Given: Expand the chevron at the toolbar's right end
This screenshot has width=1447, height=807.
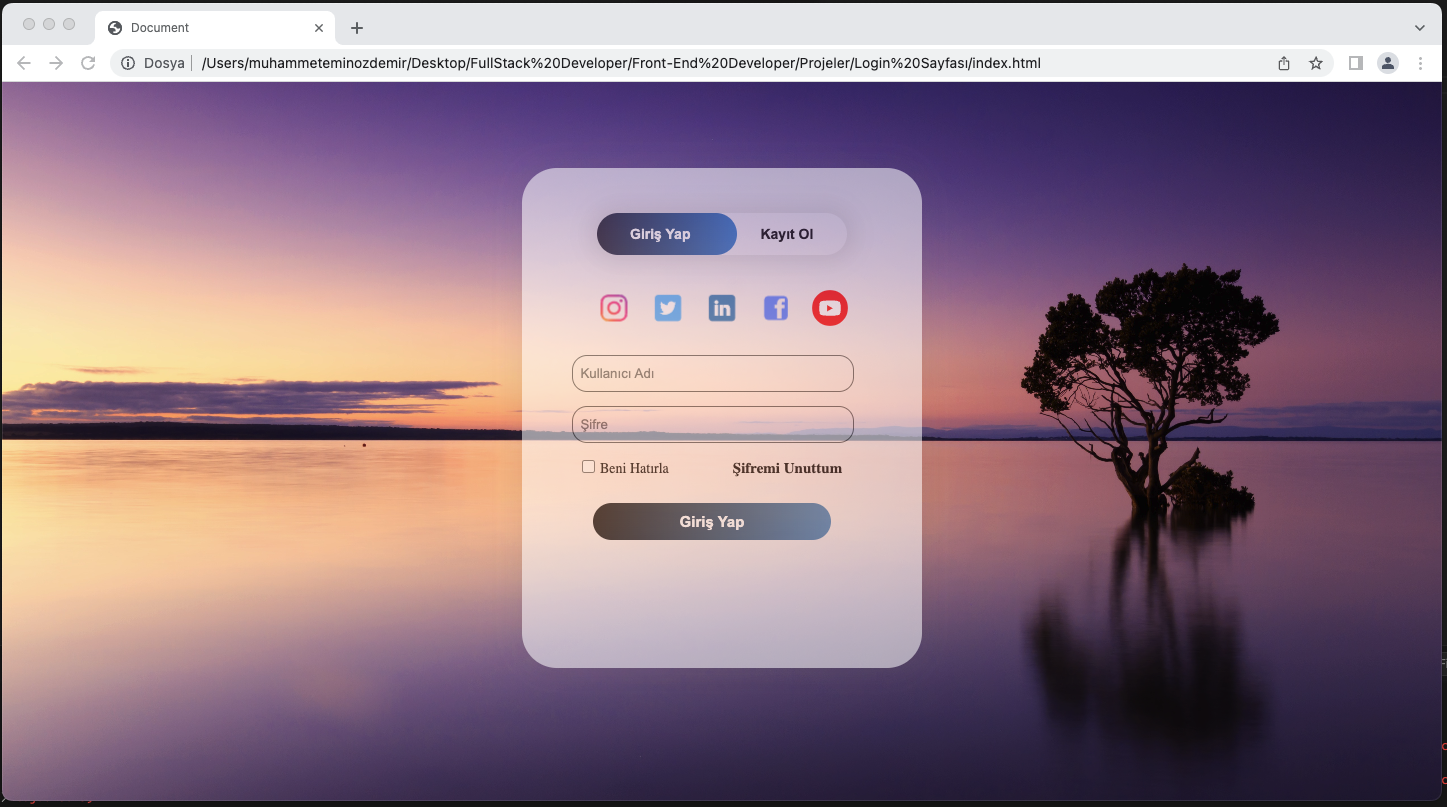Looking at the screenshot, I should (1420, 27).
